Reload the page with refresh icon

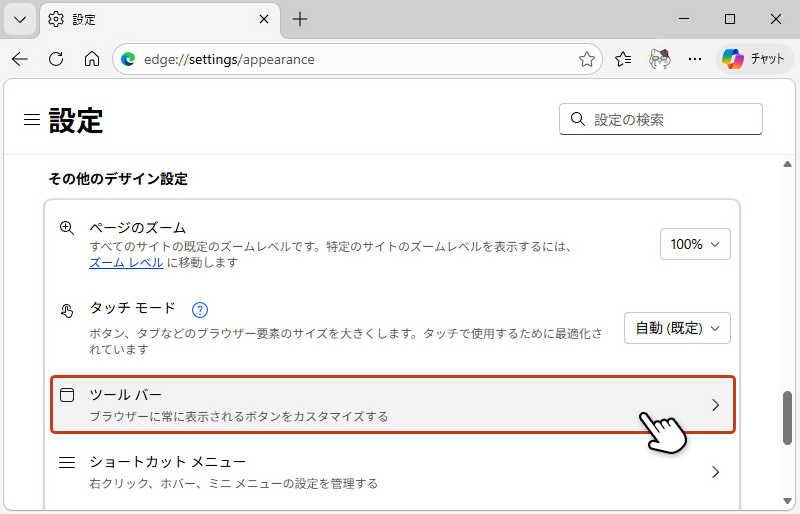pyautogui.click(x=56, y=59)
